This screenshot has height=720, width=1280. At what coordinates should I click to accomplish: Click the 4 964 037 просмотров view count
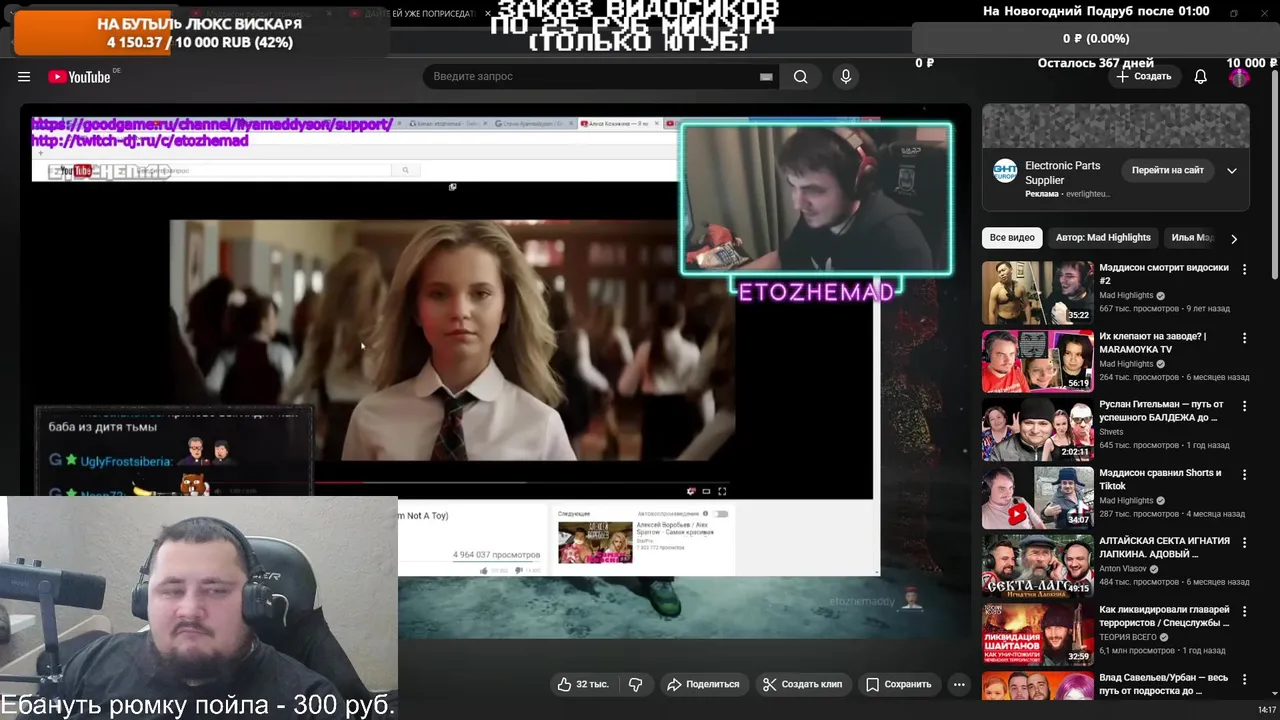(496, 555)
